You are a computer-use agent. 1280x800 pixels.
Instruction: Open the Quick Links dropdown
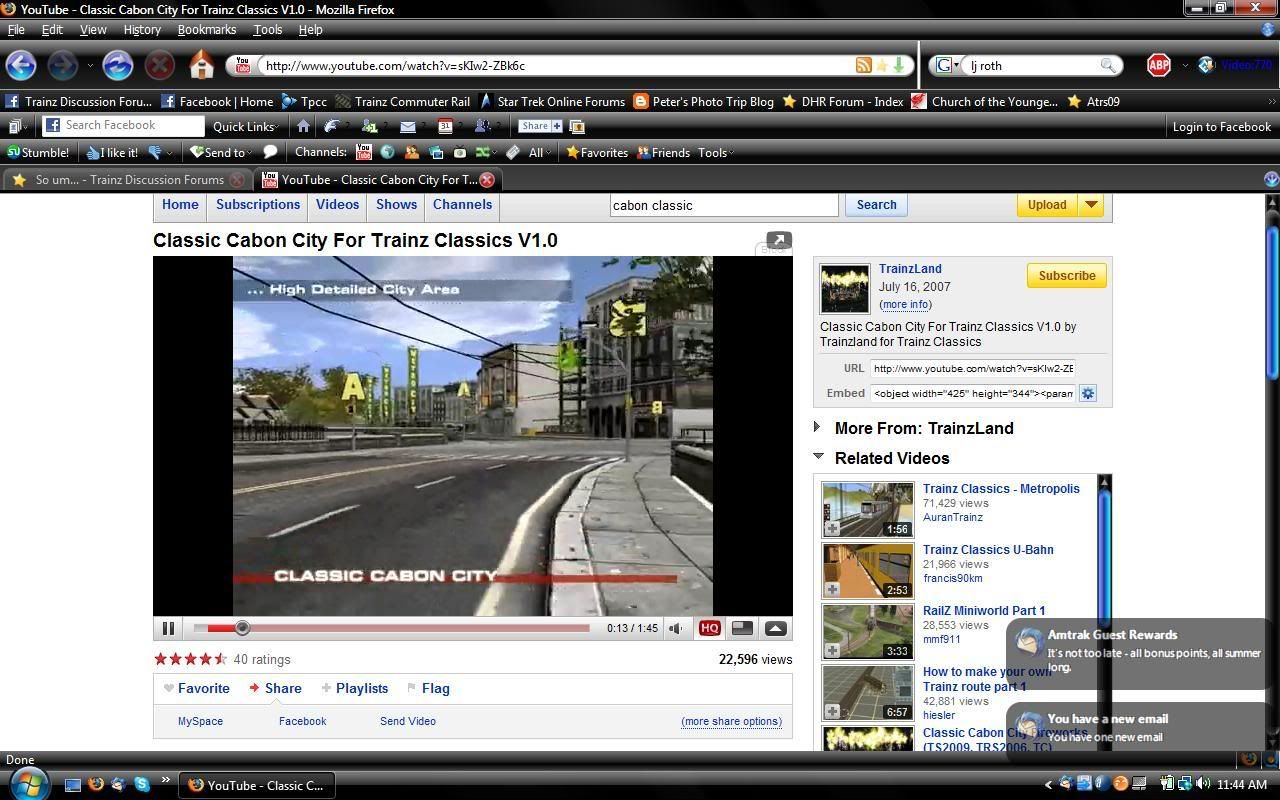246,127
